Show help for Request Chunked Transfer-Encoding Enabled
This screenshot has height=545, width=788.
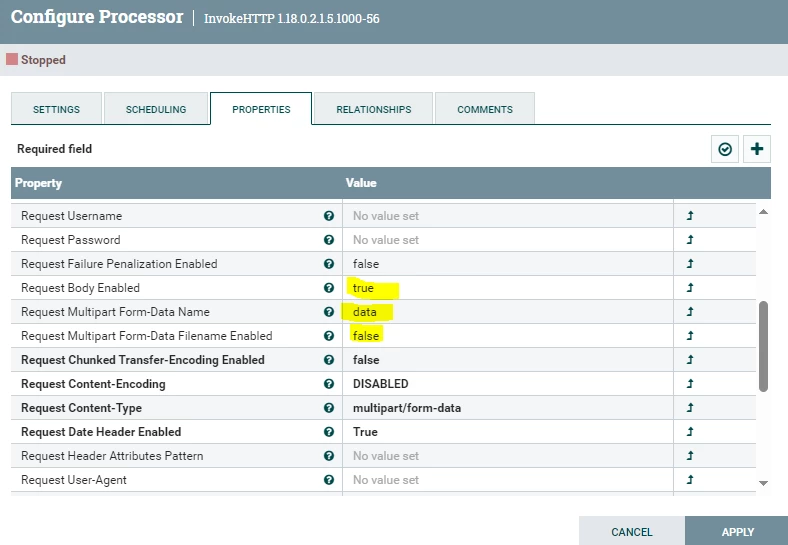point(329,360)
